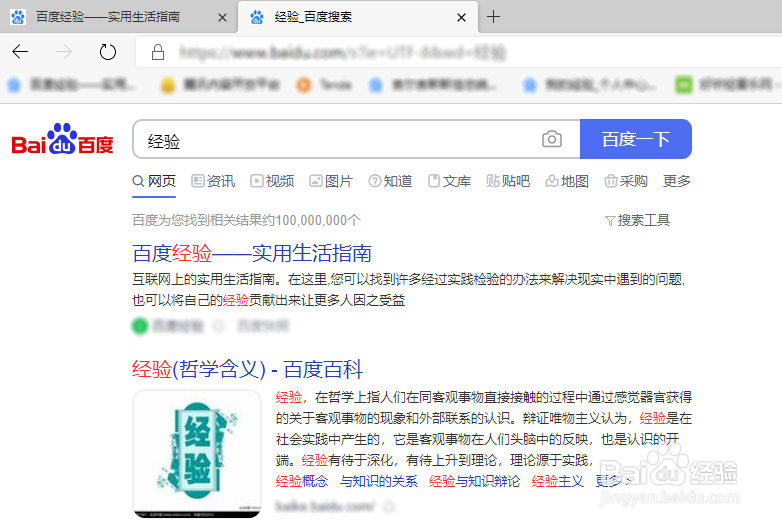Click the 经验 encyclopedia thumbnail image
This screenshot has width=782, height=524.
click(197, 454)
